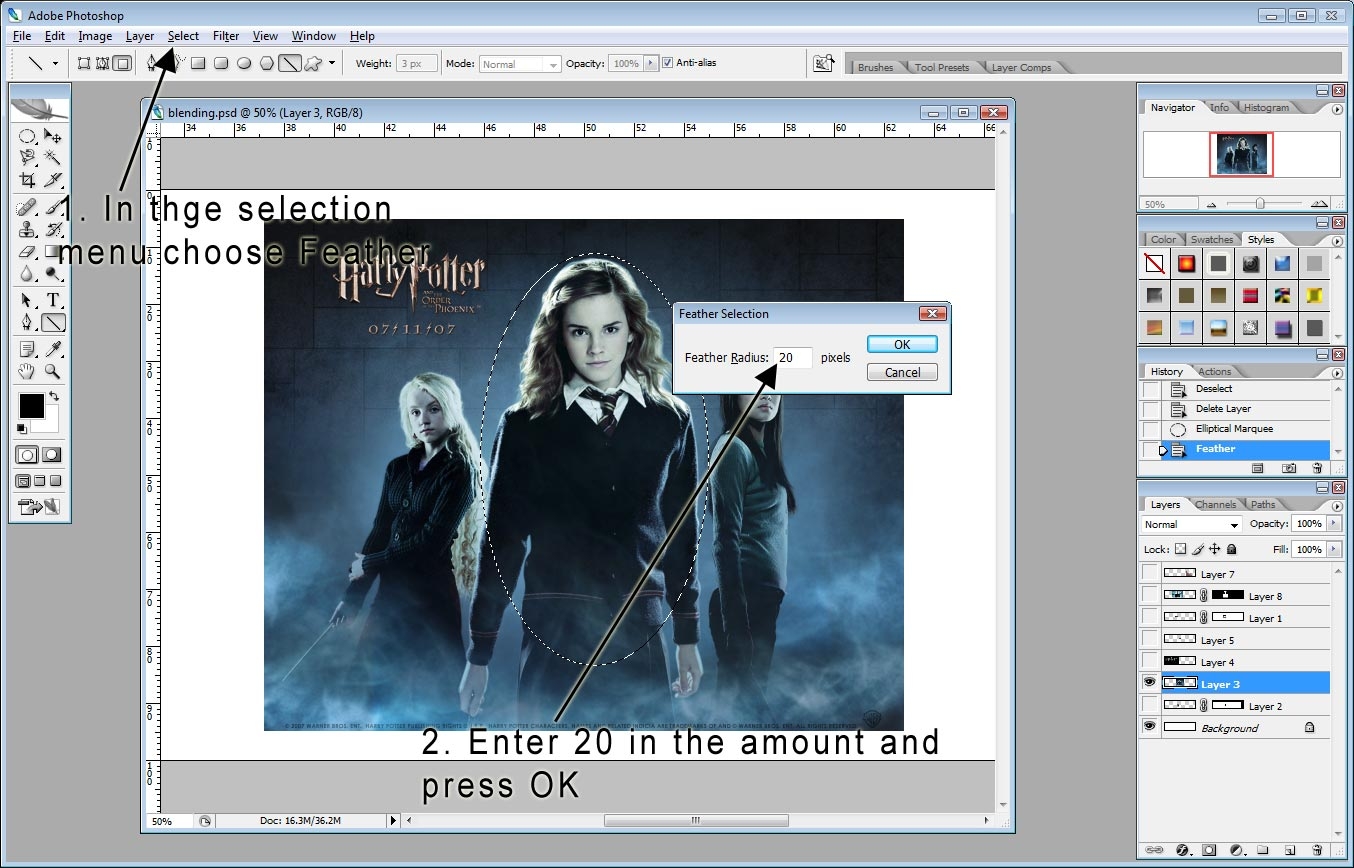Click Cancel in Feather Selection dialog
Image resolution: width=1354 pixels, height=868 pixels.
902,372
